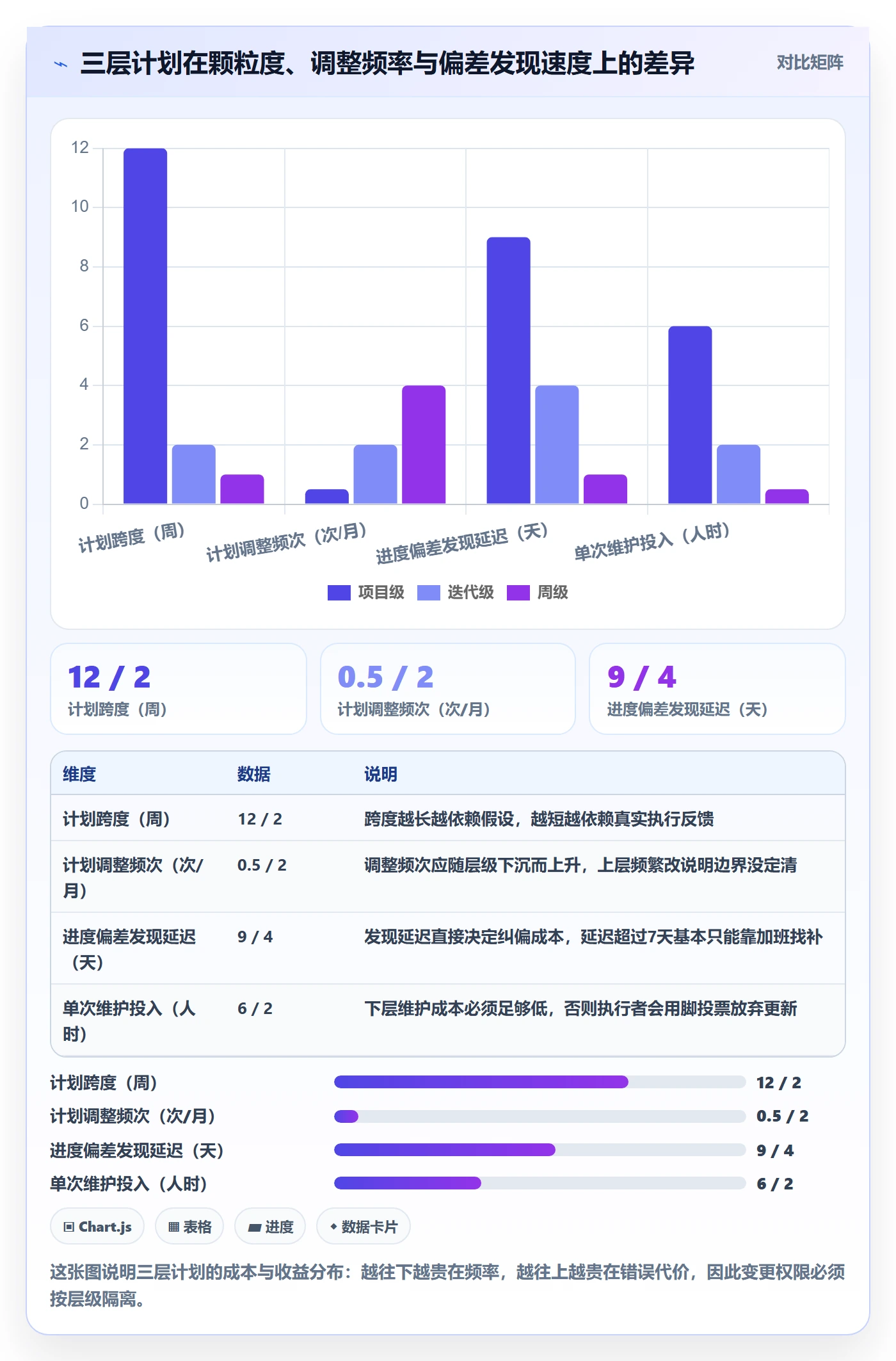The image size is (896, 1361).
Task: Select the 进度 chip
Action: pyautogui.click(x=269, y=1227)
